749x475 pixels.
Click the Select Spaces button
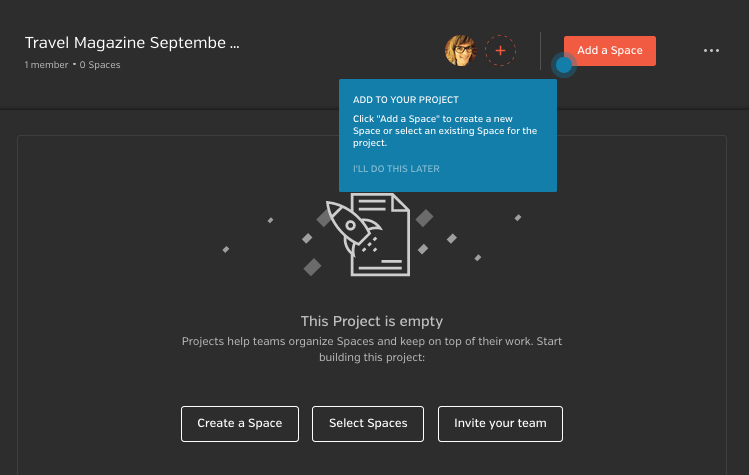368,424
